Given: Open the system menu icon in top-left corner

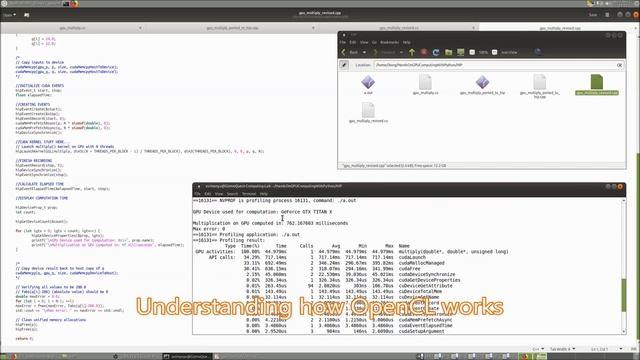Looking at the screenshot, I should click(4, 4).
